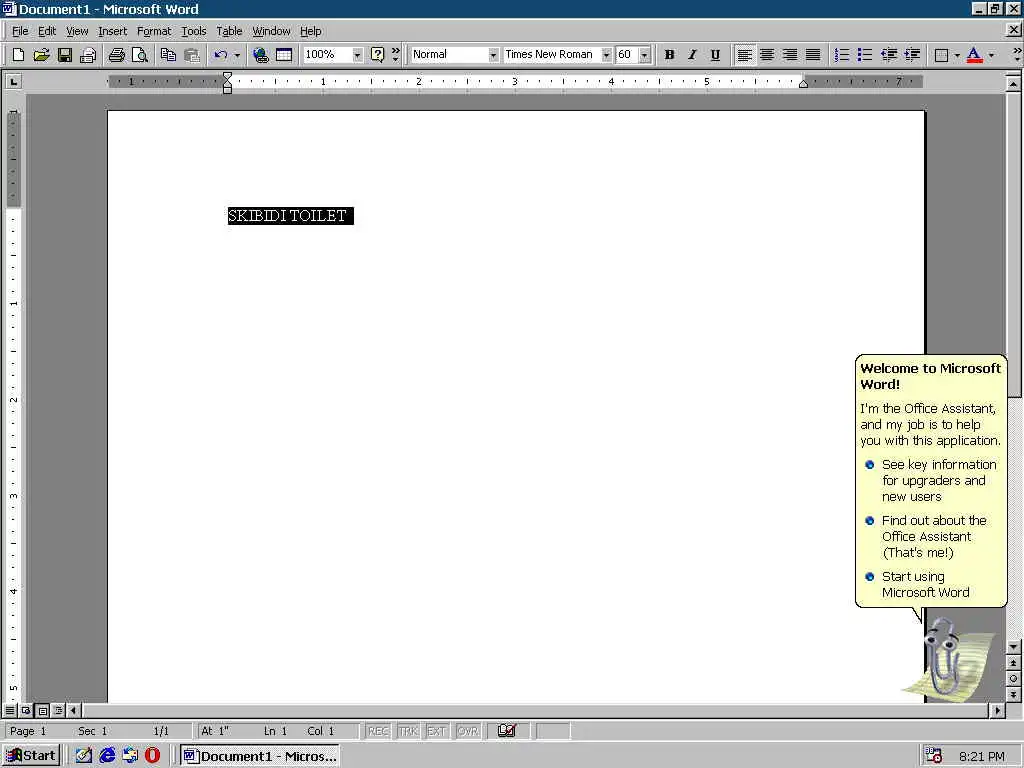
Task: Print the document using printer icon
Action: click(x=116, y=55)
